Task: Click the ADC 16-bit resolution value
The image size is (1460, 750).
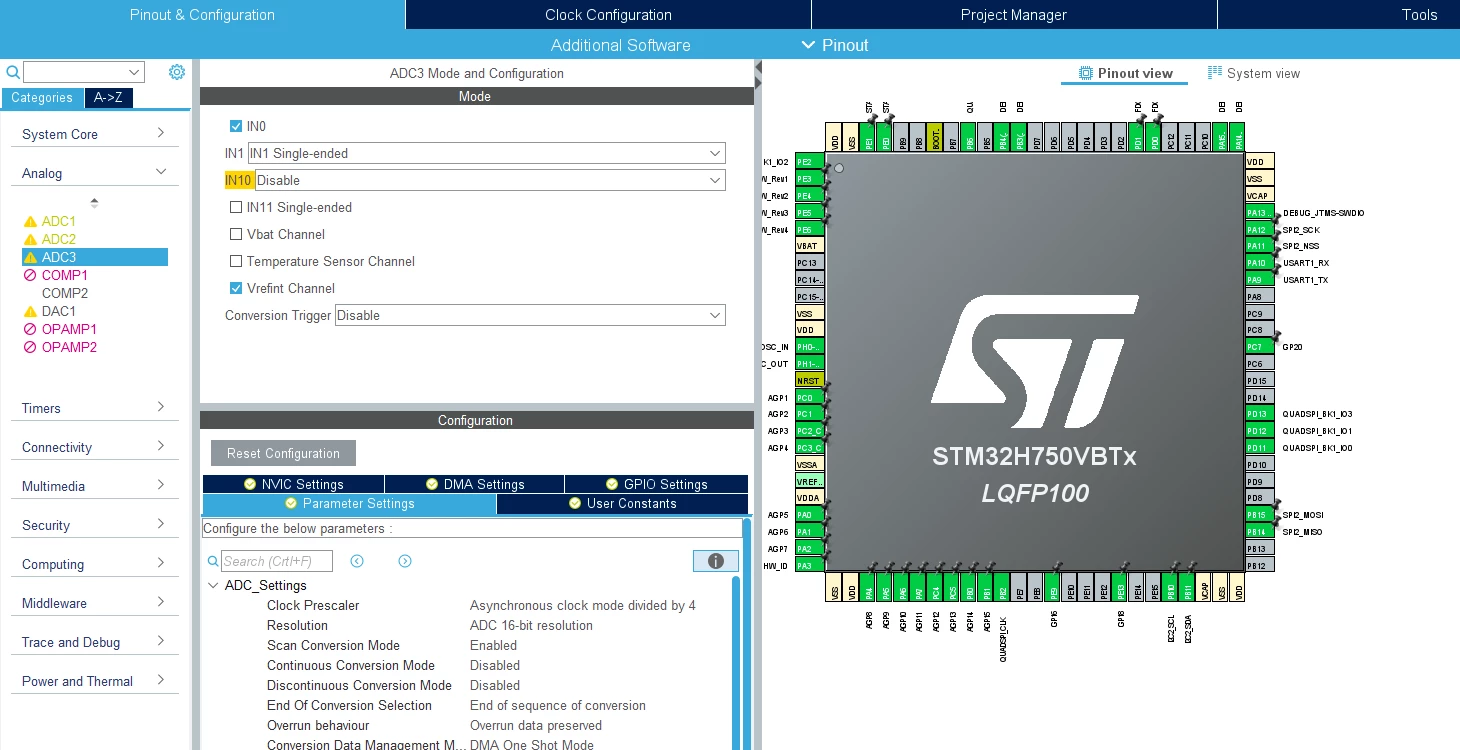Action: (531, 625)
